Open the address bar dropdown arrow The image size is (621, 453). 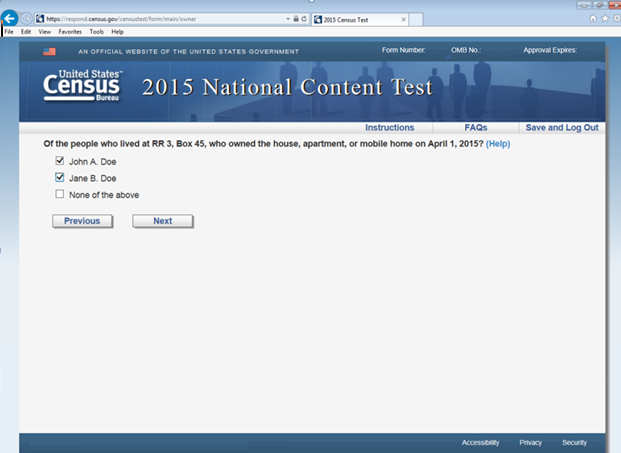point(288,19)
